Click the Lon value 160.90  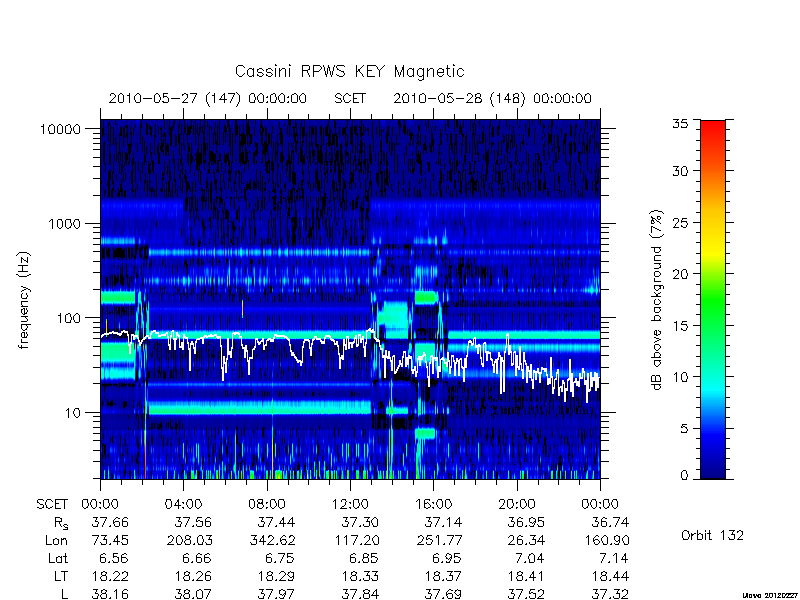click(x=606, y=540)
